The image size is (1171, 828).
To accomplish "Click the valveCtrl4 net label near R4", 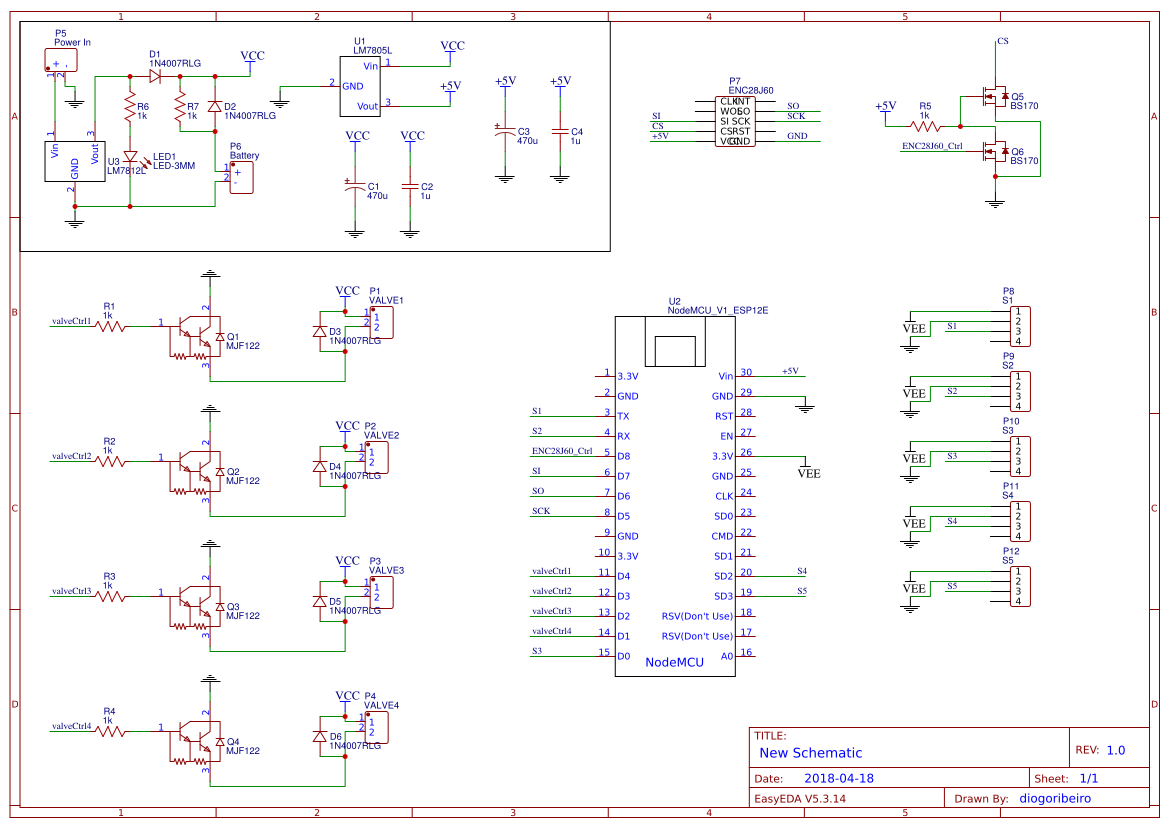I will point(71,726).
